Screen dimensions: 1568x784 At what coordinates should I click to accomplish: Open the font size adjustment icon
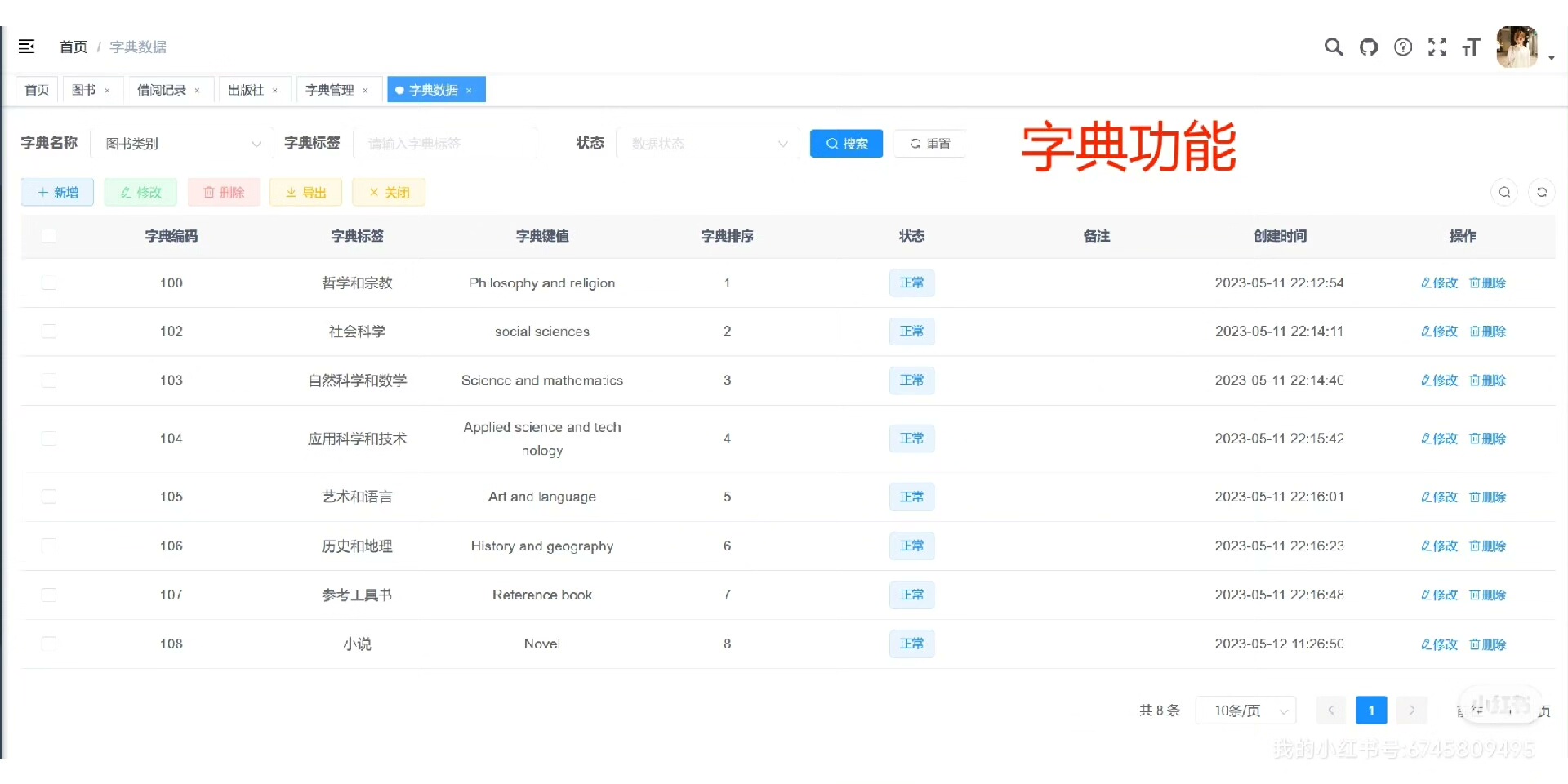coord(1471,47)
